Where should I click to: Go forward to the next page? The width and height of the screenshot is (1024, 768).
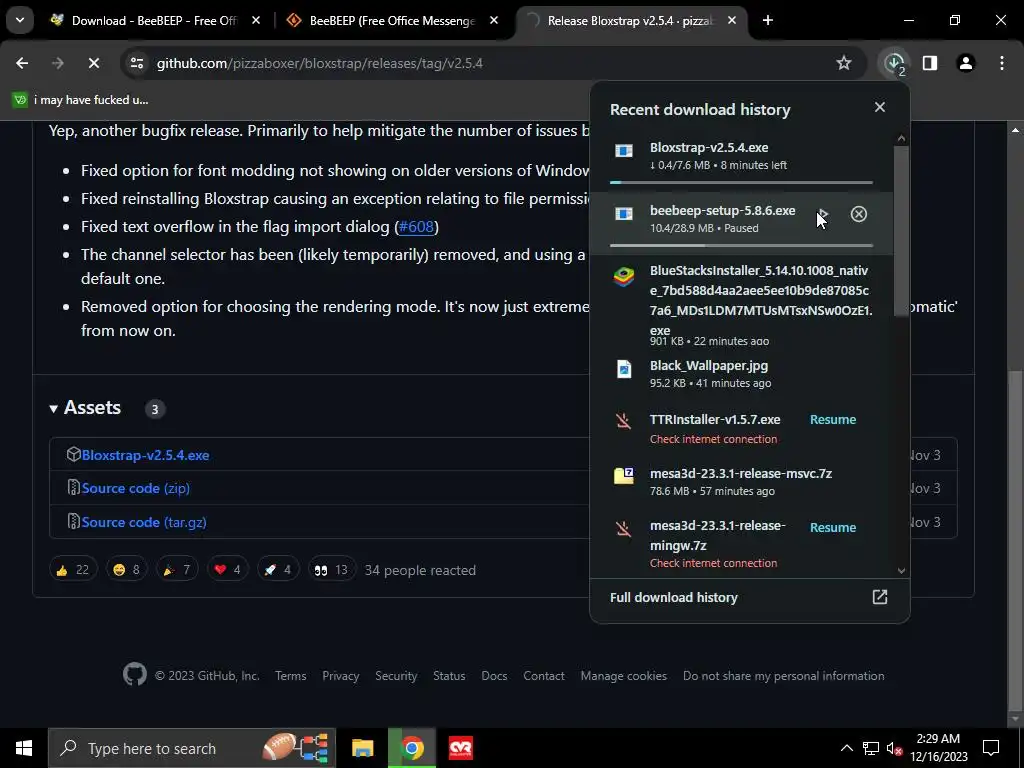tap(57, 63)
